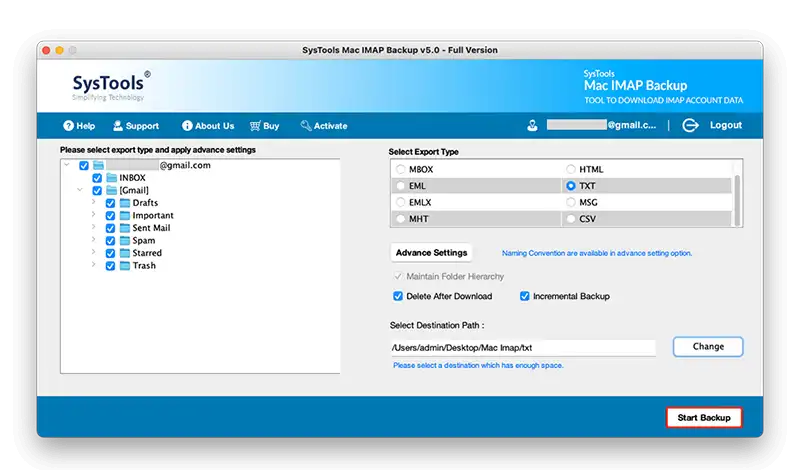This screenshot has width=800, height=470.
Task: Click the INBOX folder label
Action: point(133,178)
